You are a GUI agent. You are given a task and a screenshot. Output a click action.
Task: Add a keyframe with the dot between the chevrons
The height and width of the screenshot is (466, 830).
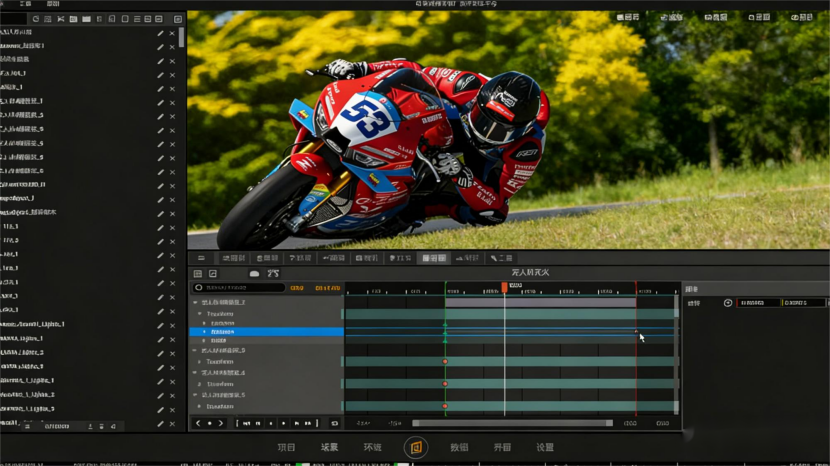coord(210,423)
